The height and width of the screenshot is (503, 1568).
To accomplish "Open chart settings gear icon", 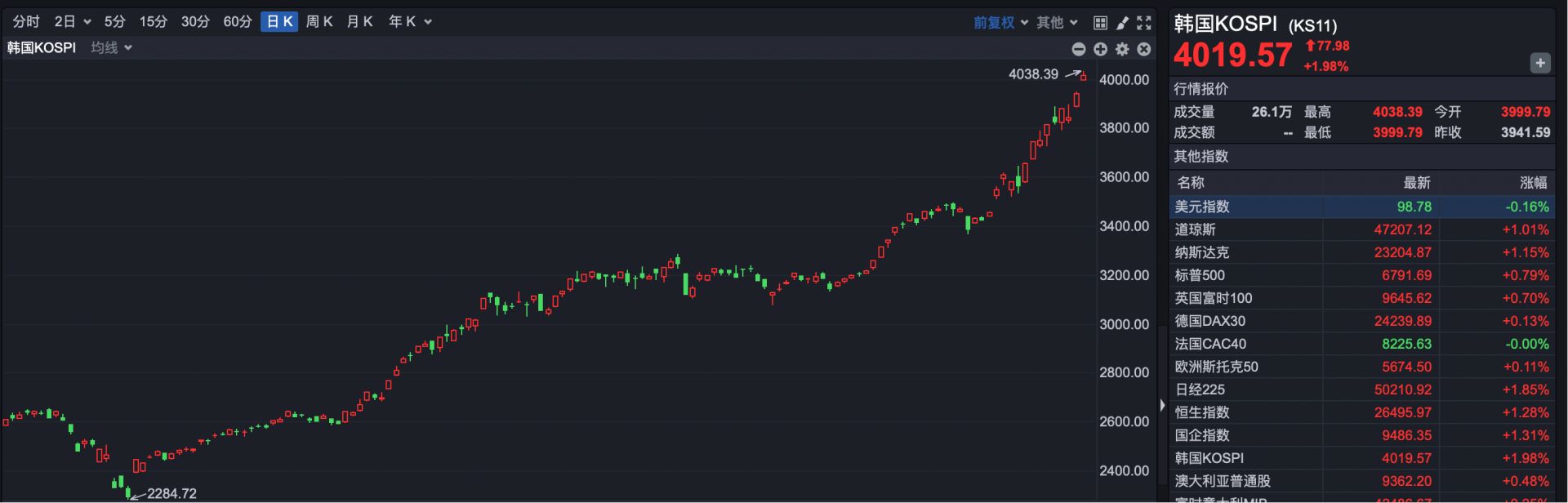I will 1122,49.
